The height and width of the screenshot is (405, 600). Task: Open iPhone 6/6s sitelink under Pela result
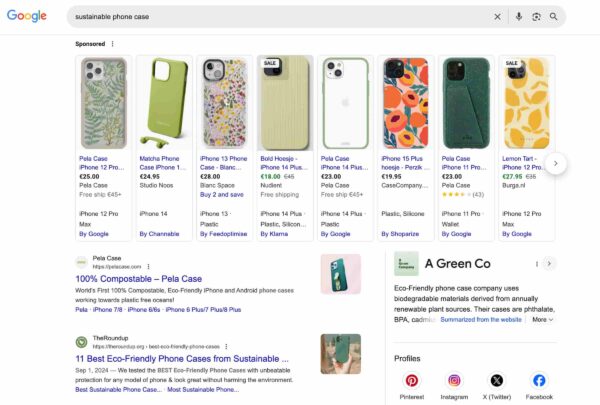143,310
